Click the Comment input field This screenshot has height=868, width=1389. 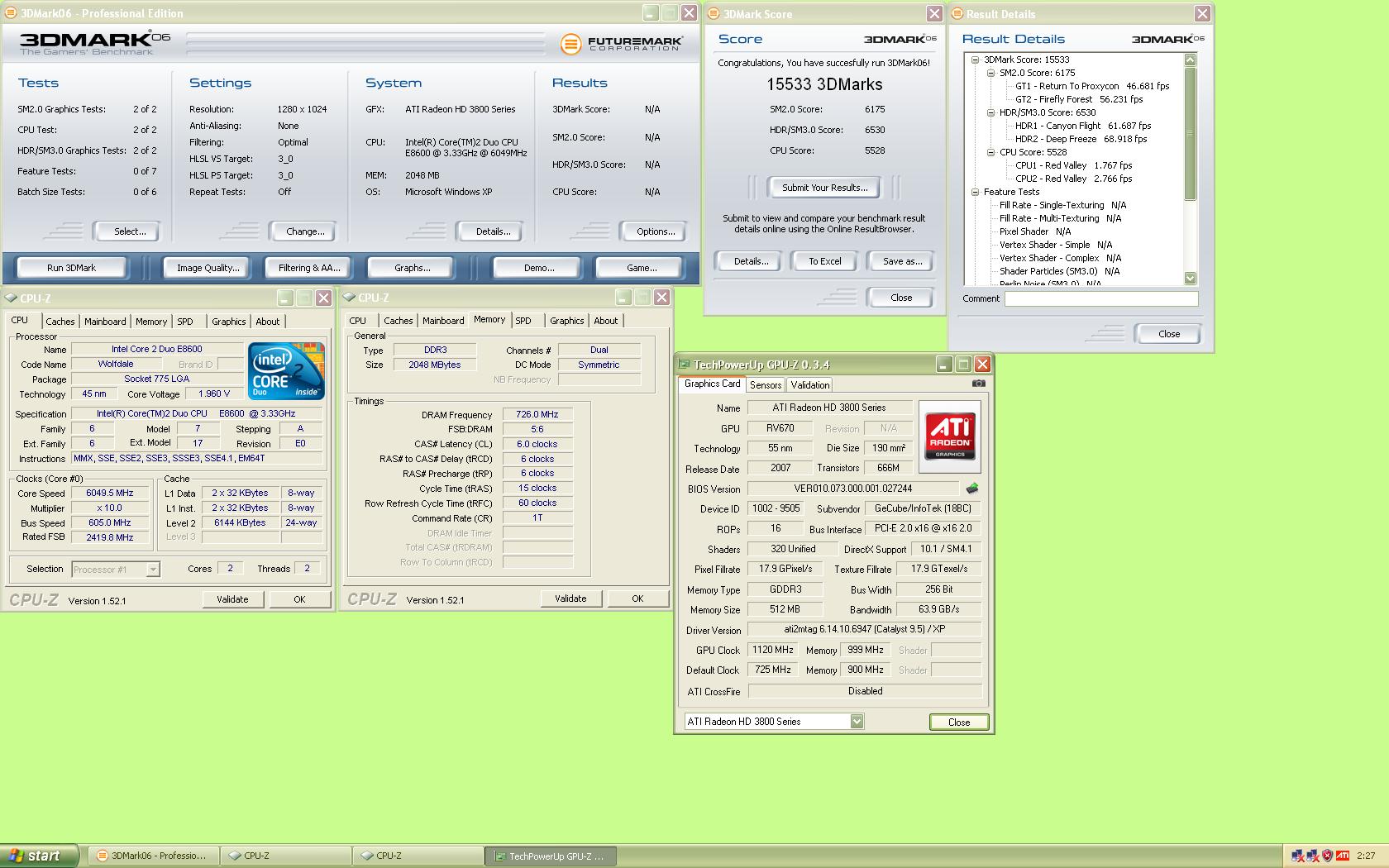1101,298
